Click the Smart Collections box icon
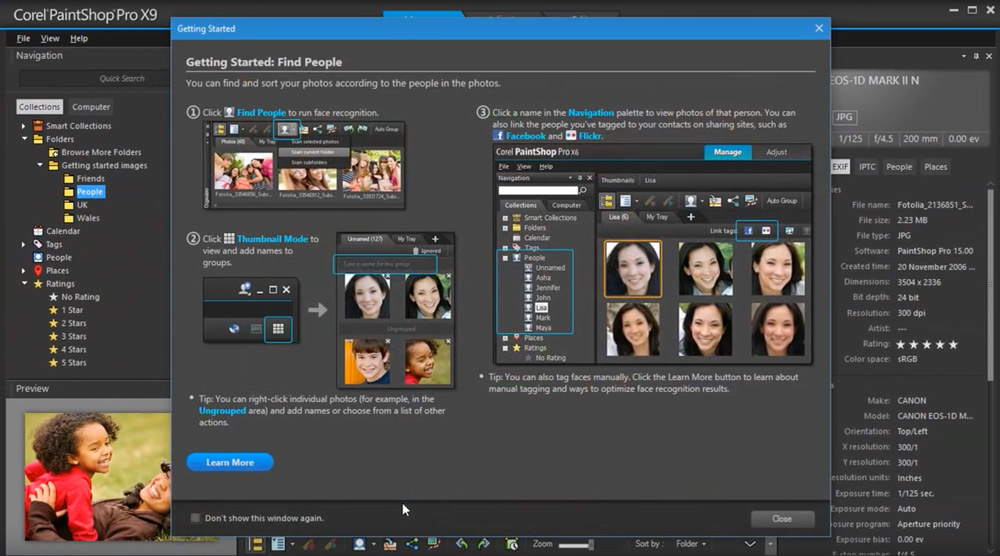This screenshot has height=556, width=1000. pyautogui.click(x=38, y=126)
